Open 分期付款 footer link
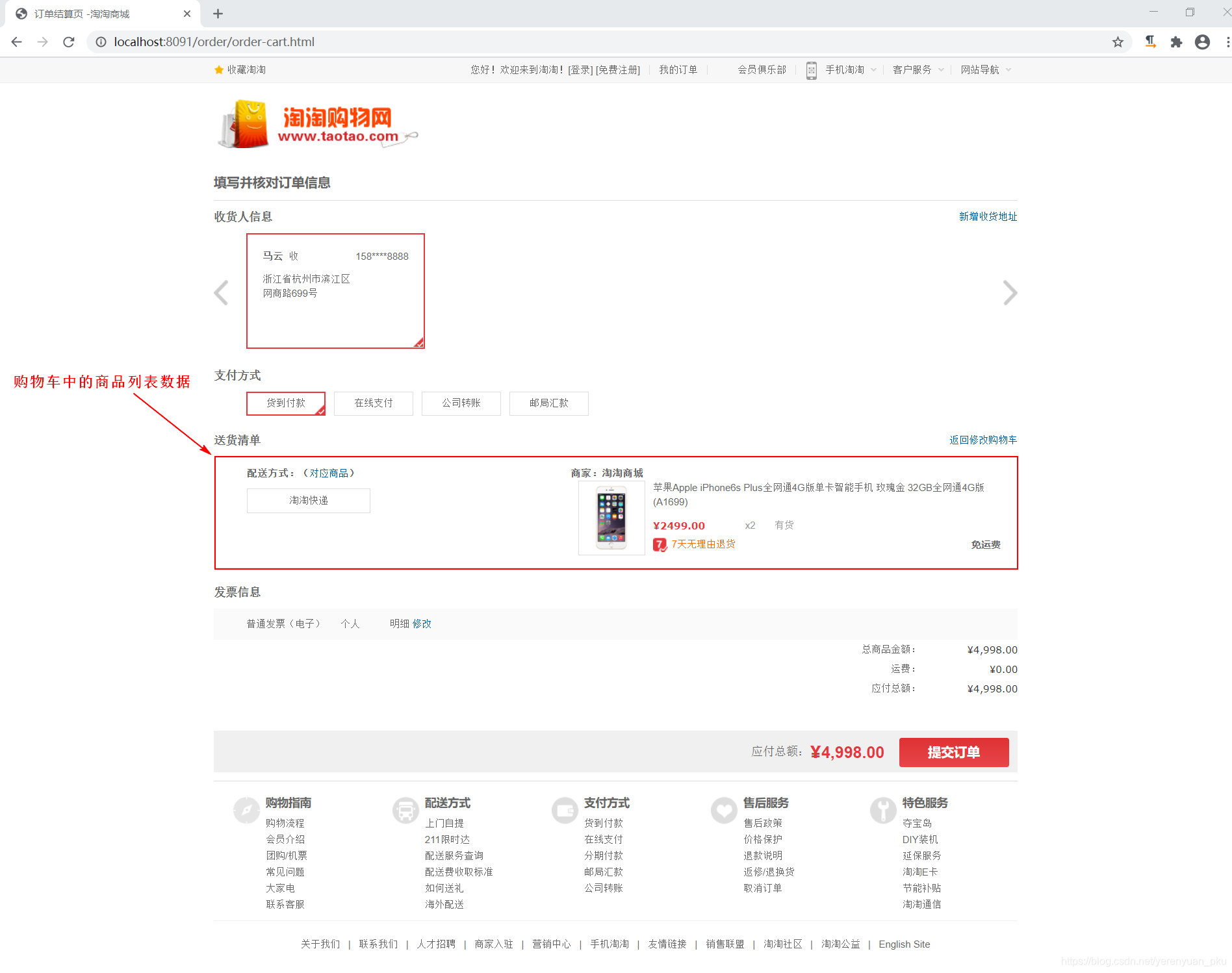The width and height of the screenshot is (1232, 973). coord(604,856)
